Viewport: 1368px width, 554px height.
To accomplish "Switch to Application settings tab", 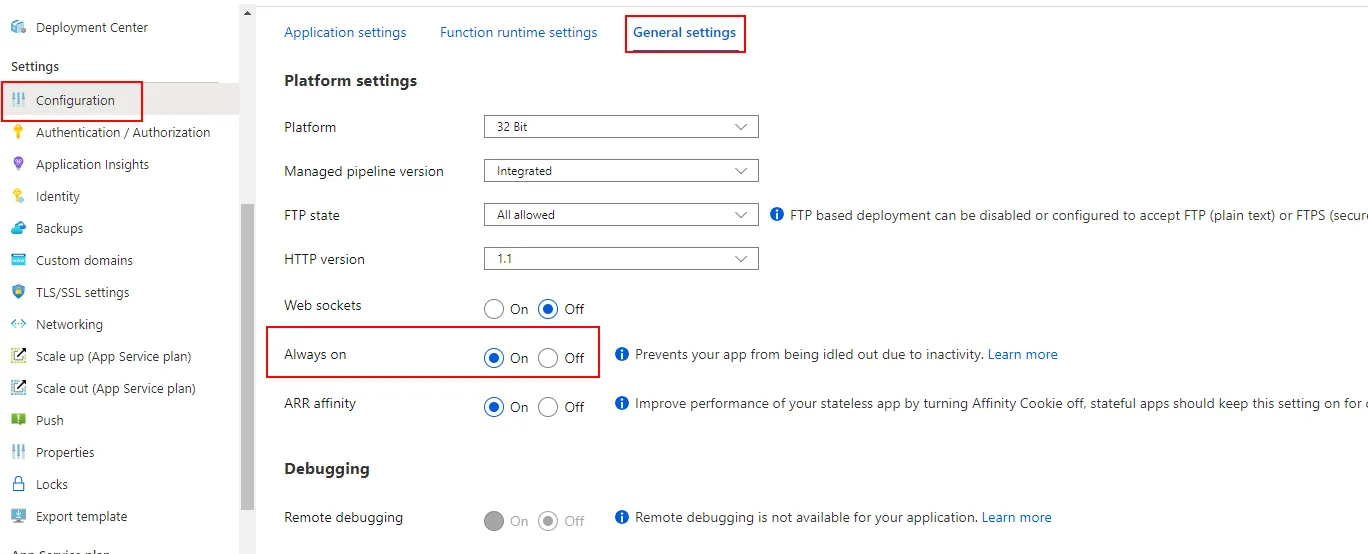I will pyautogui.click(x=345, y=32).
